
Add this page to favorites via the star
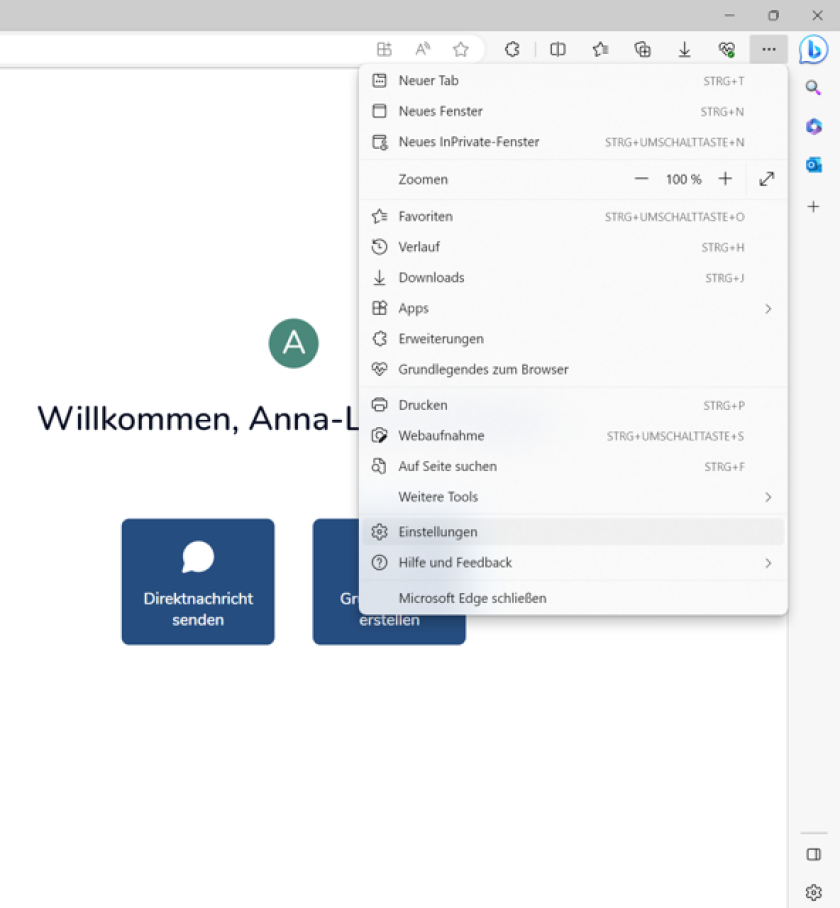(460, 48)
